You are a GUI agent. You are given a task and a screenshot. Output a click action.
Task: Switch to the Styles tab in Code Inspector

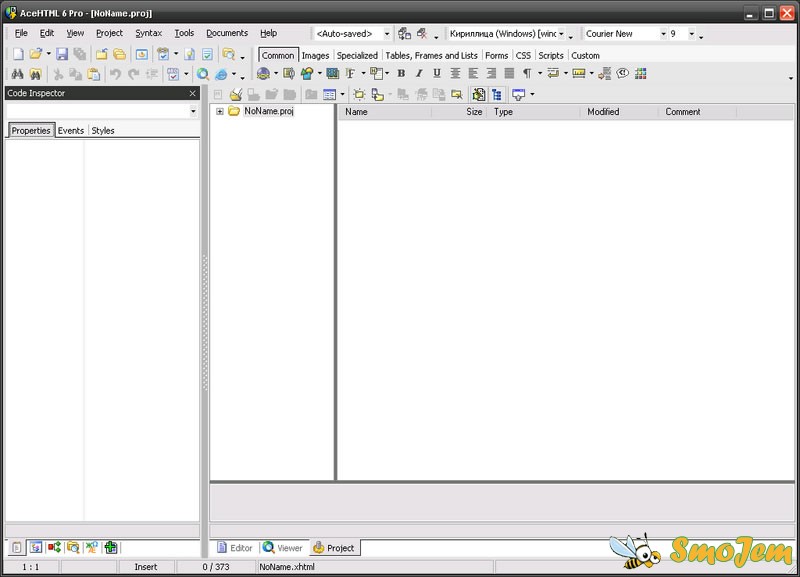point(103,131)
